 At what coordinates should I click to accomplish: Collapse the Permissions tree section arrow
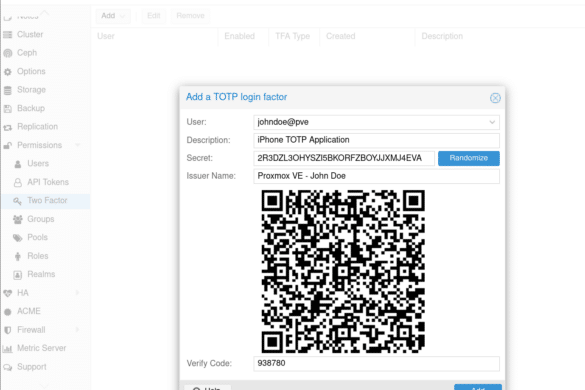click(x=78, y=145)
